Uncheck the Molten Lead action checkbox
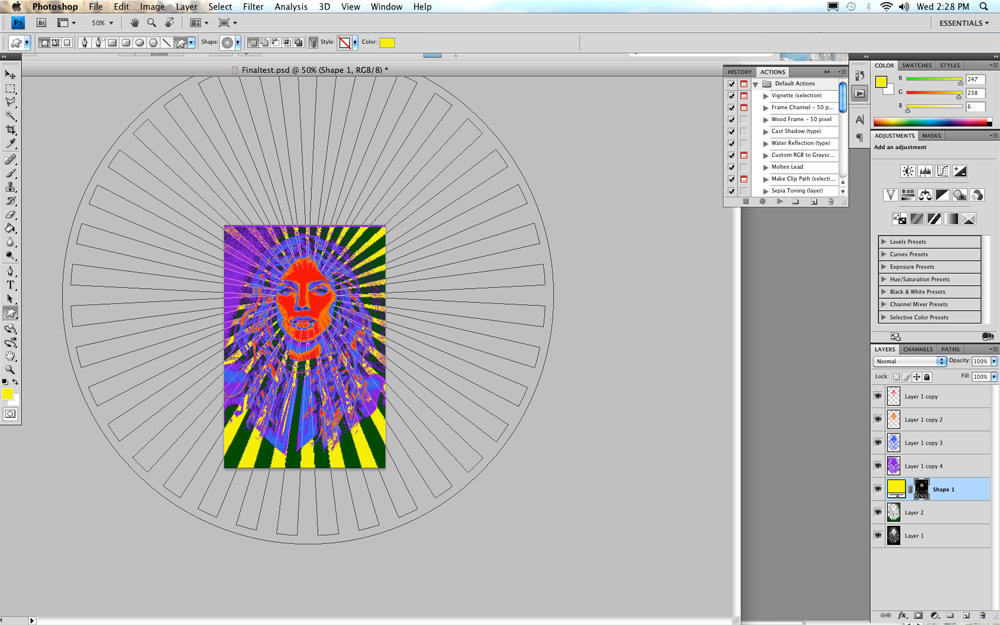 [732, 167]
